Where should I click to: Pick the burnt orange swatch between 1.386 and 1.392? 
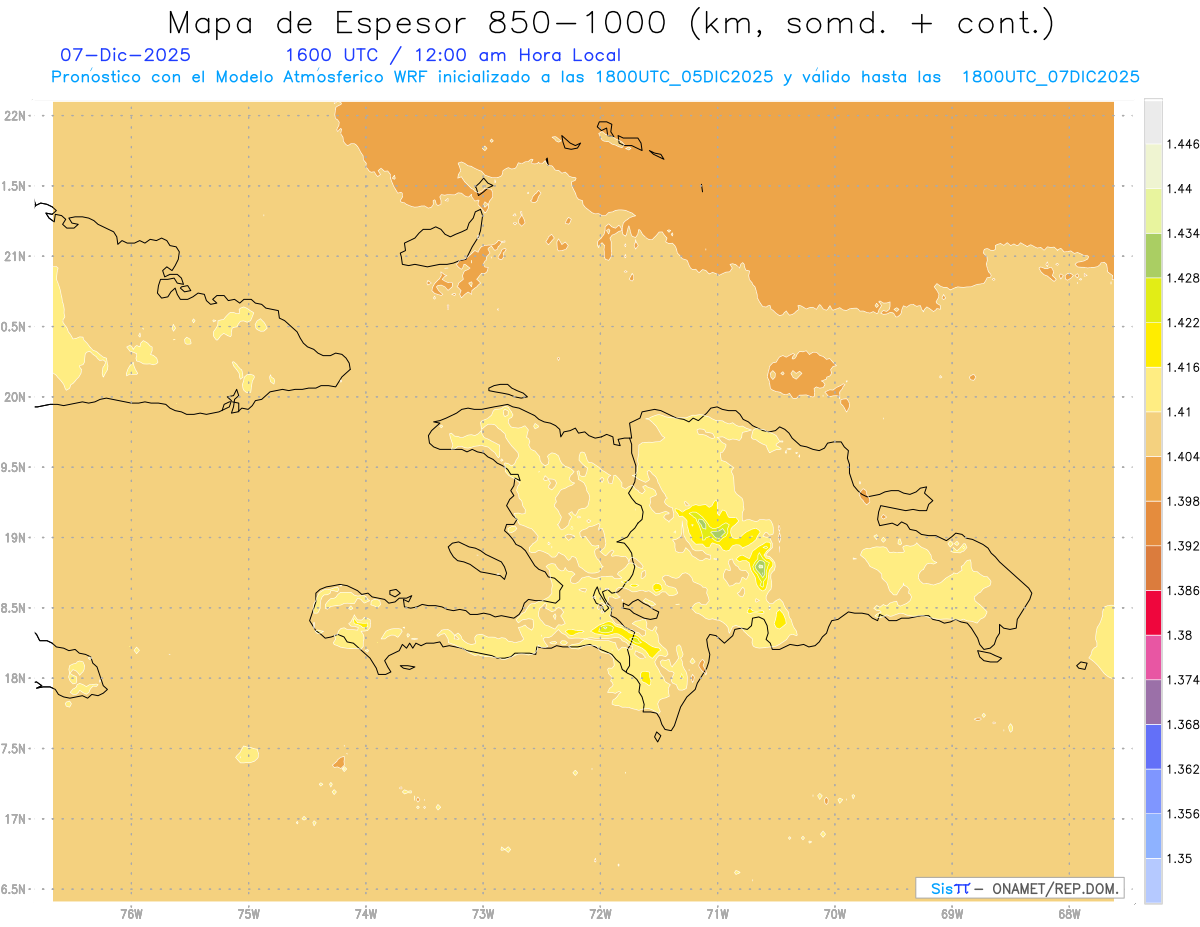click(1153, 568)
